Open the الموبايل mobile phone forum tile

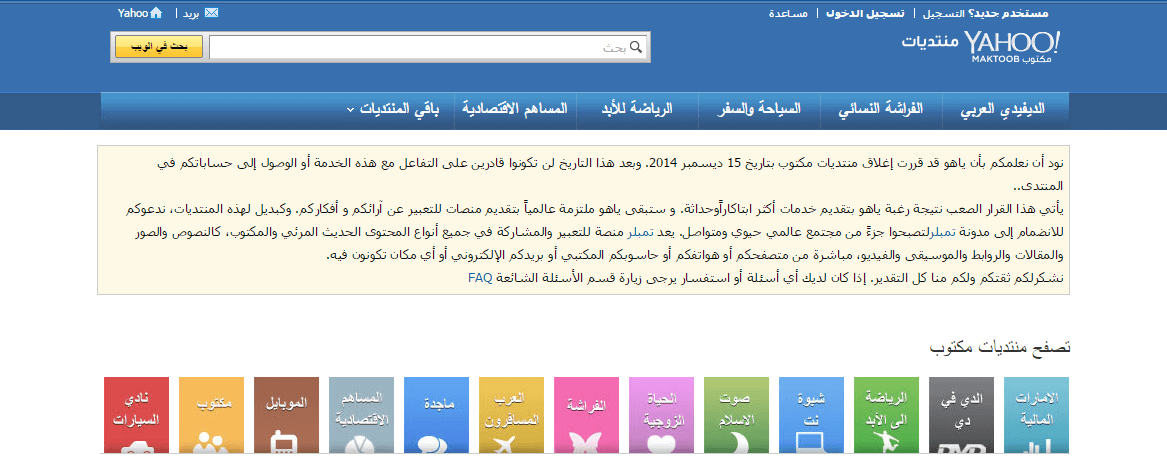click(x=287, y=415)
